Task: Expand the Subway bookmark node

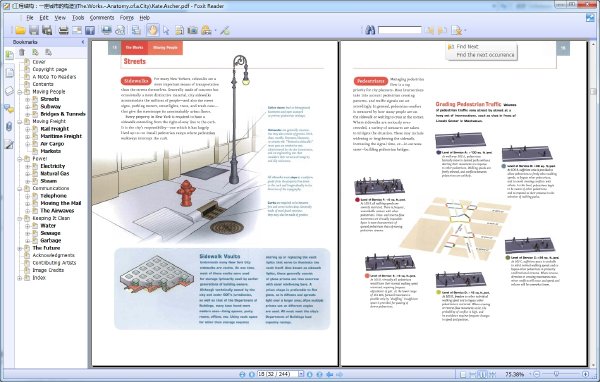Action: 28,107
